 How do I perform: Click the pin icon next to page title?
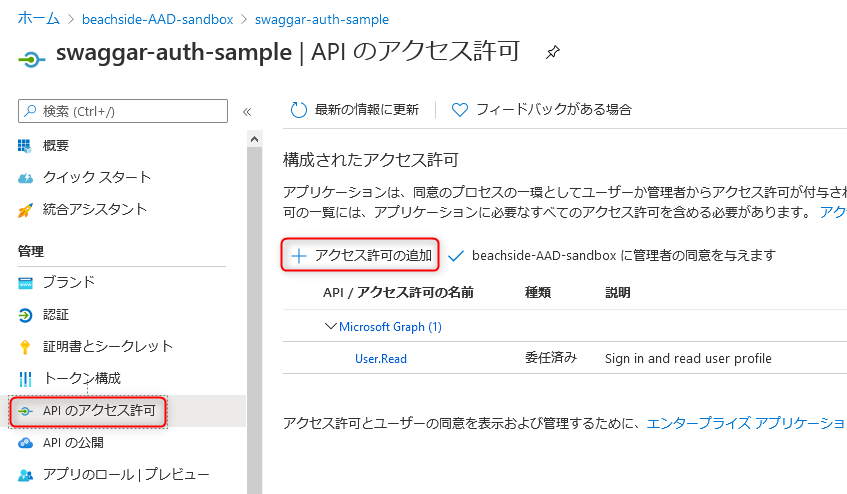[x=552, y=52]
